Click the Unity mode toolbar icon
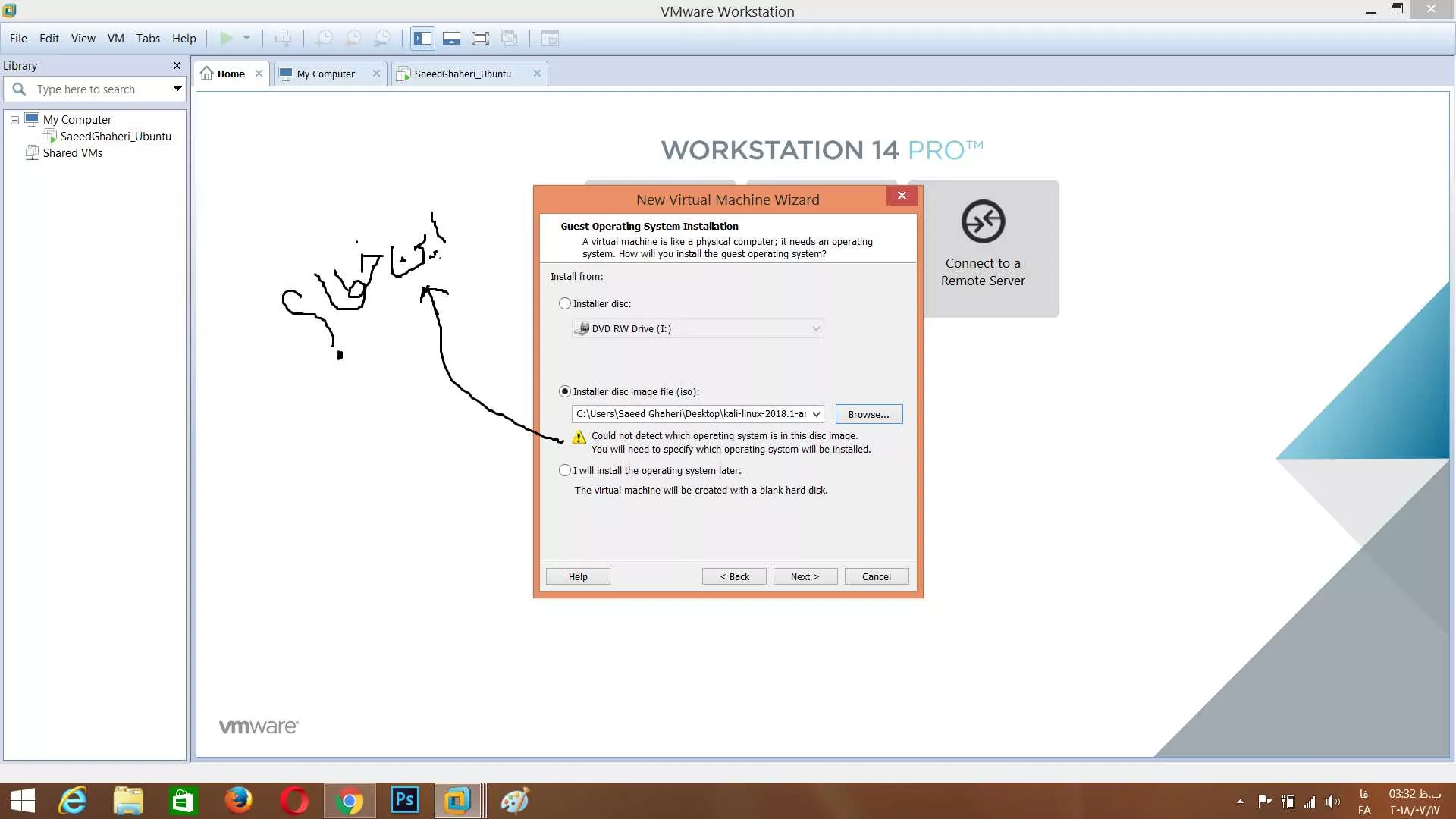 click(x=510, y=38)
